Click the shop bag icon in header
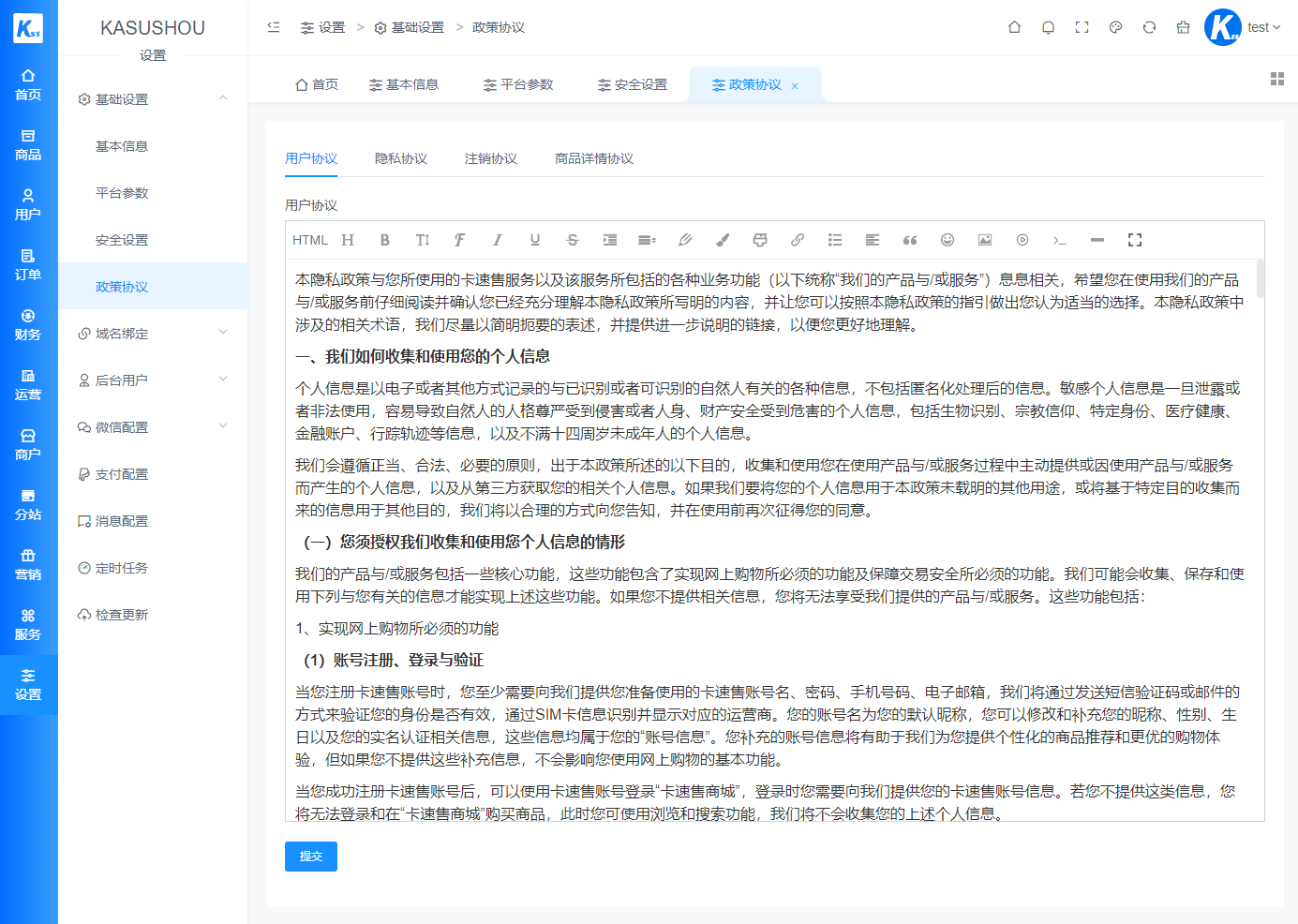 [1183, 27]
